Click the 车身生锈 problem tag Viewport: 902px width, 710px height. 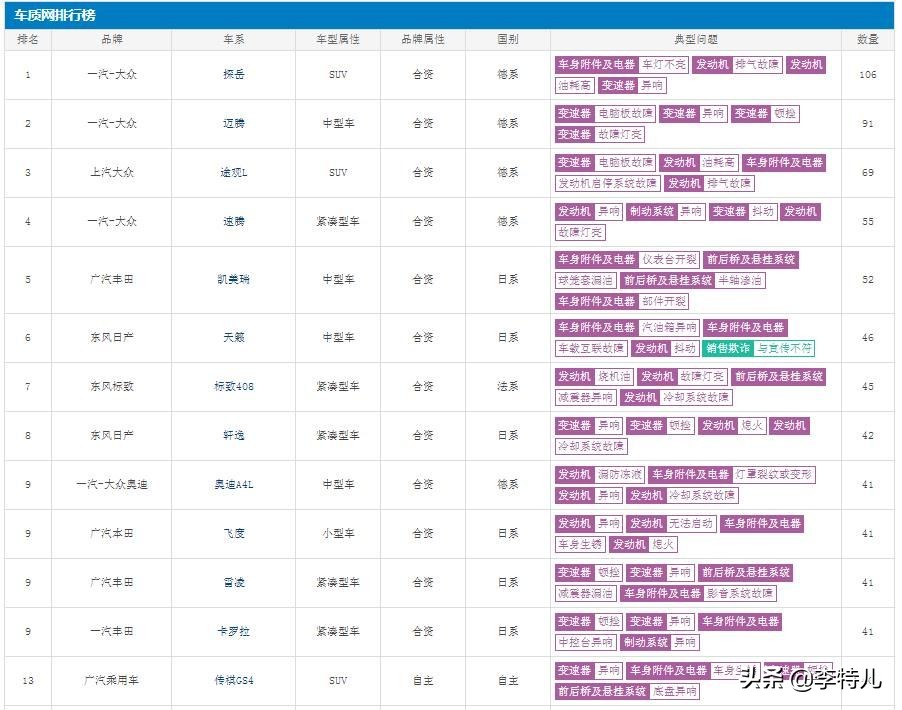580,544
